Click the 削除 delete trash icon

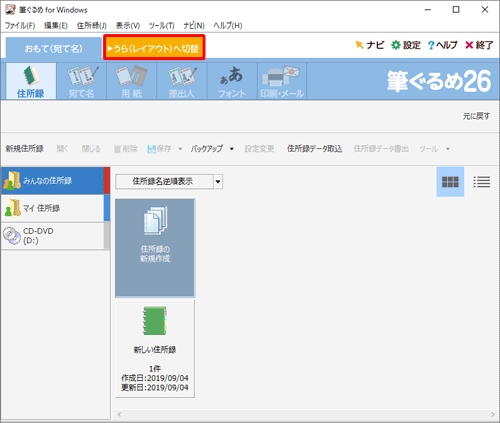click(125, 149)
